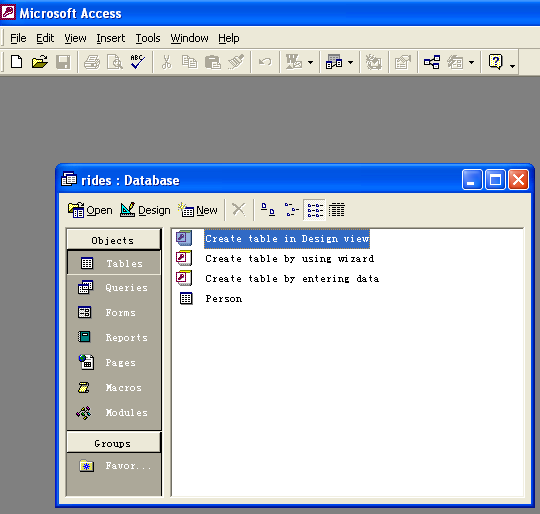Expand the New Object dropdown arrow

click(471, 63)
